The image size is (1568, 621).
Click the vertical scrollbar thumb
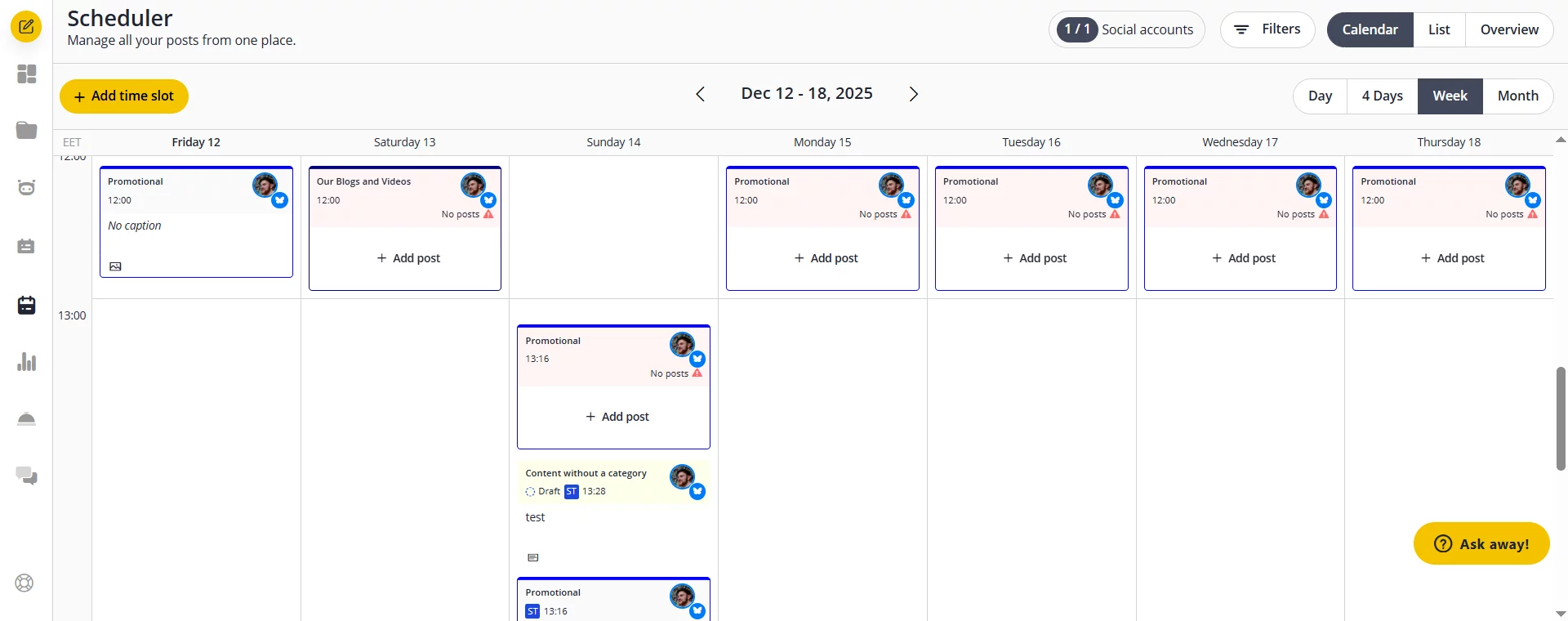(x=1561, y=419)
